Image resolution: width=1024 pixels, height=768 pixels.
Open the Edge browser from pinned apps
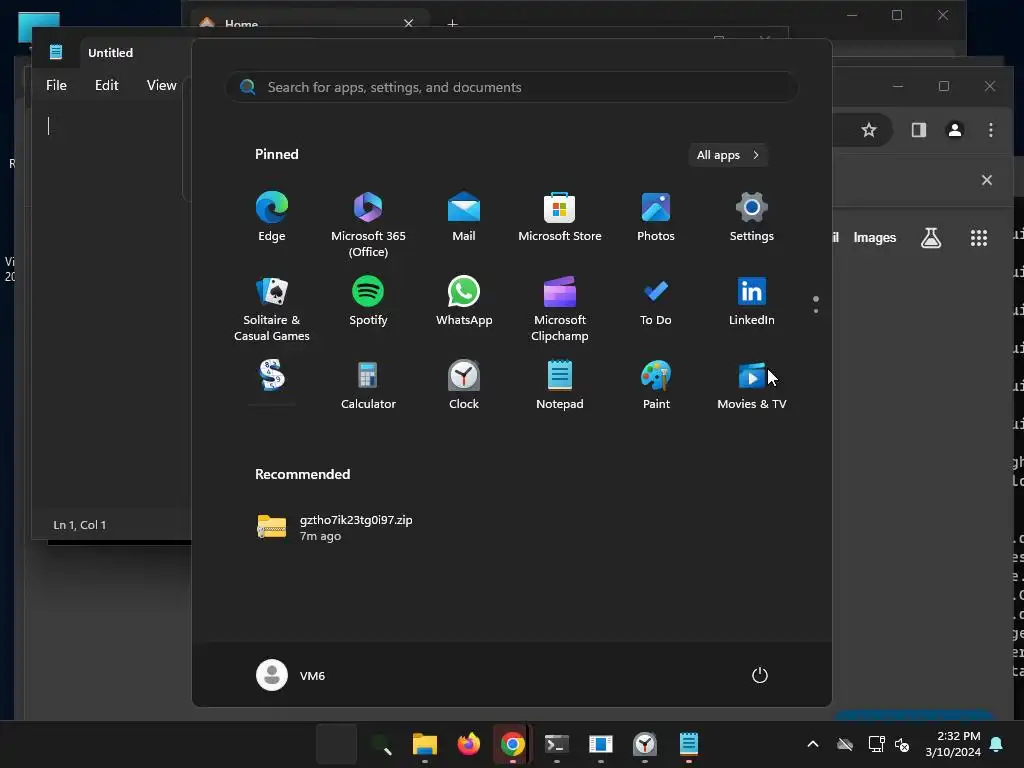tap(272, 217)
